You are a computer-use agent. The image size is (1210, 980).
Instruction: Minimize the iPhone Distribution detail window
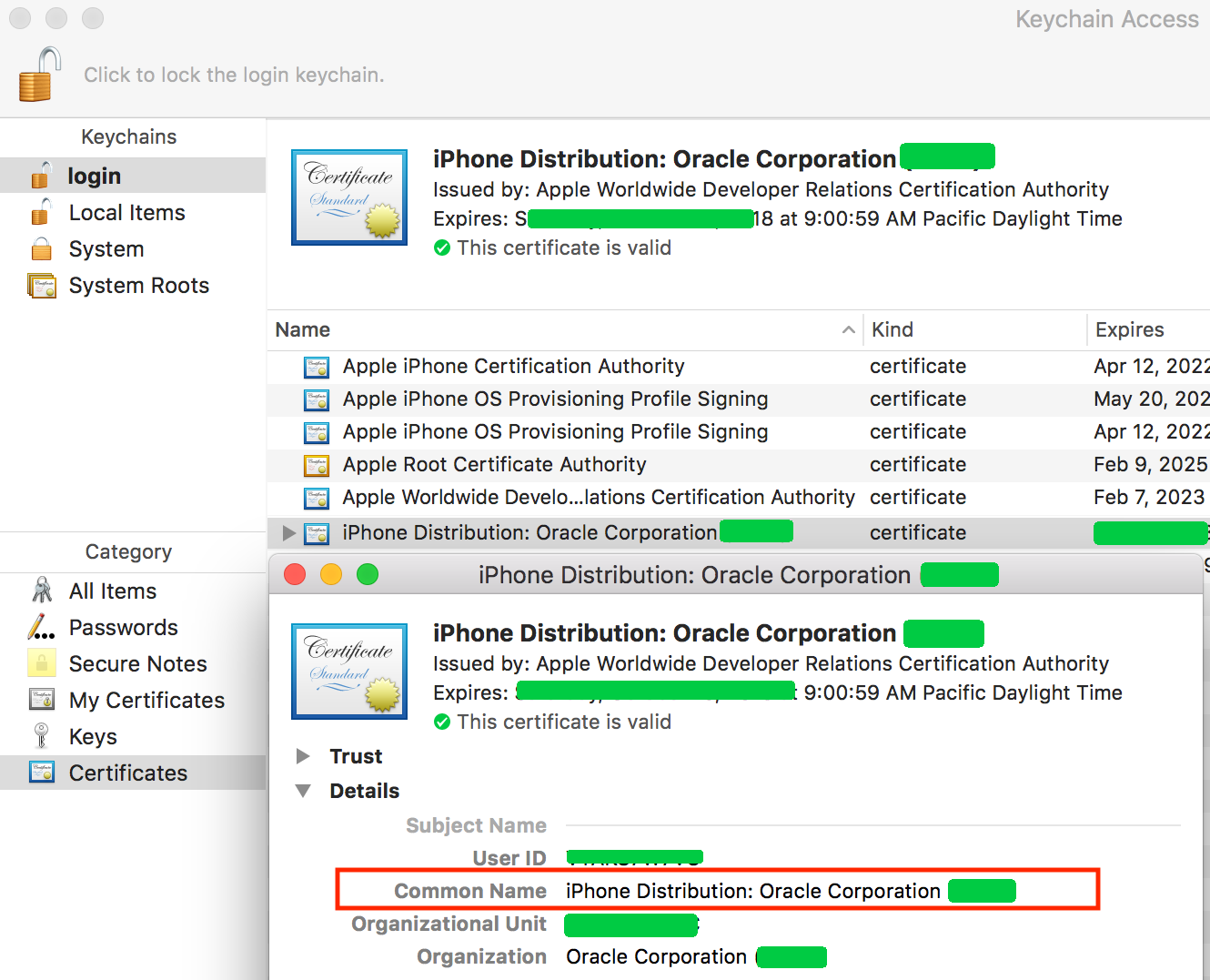coord(331,574)
